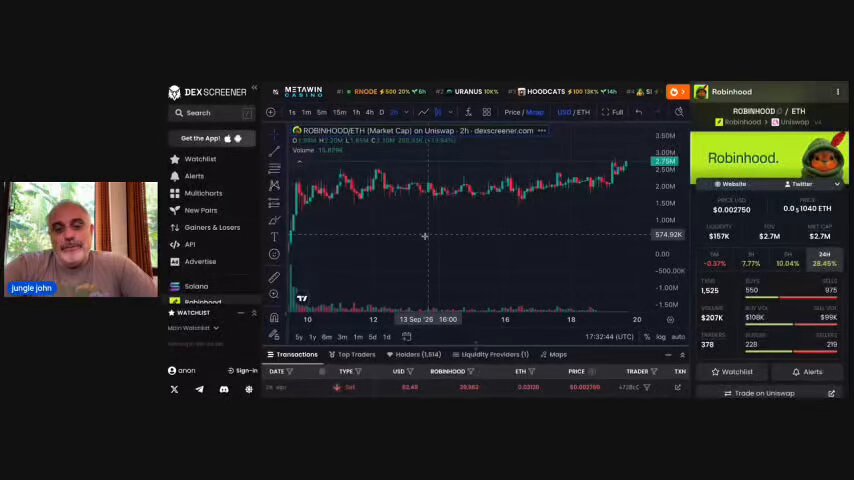Screen dimensions: 854x480
Task: Toggle chart to Price mode
Action: (512, 112)
